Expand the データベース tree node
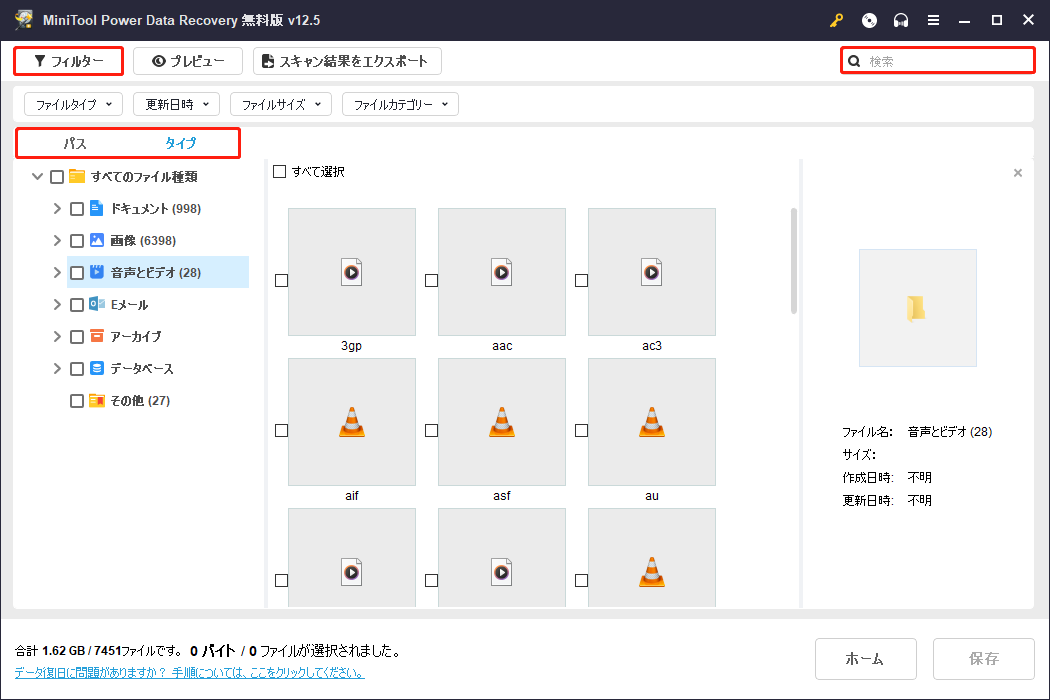Screen dimensions: 1050x700 coord(57,368)
